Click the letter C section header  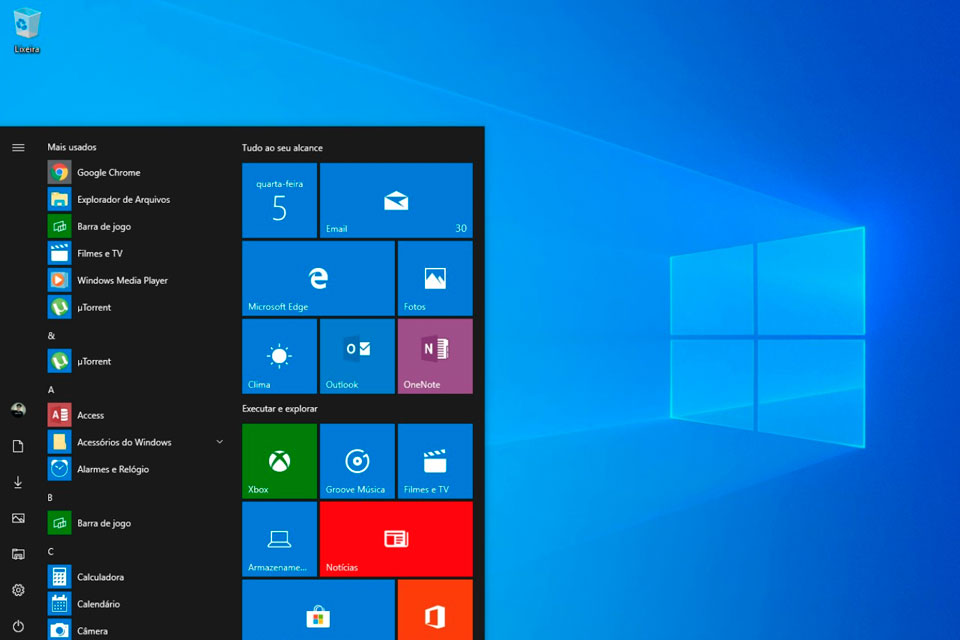click(x=51, y=551)
